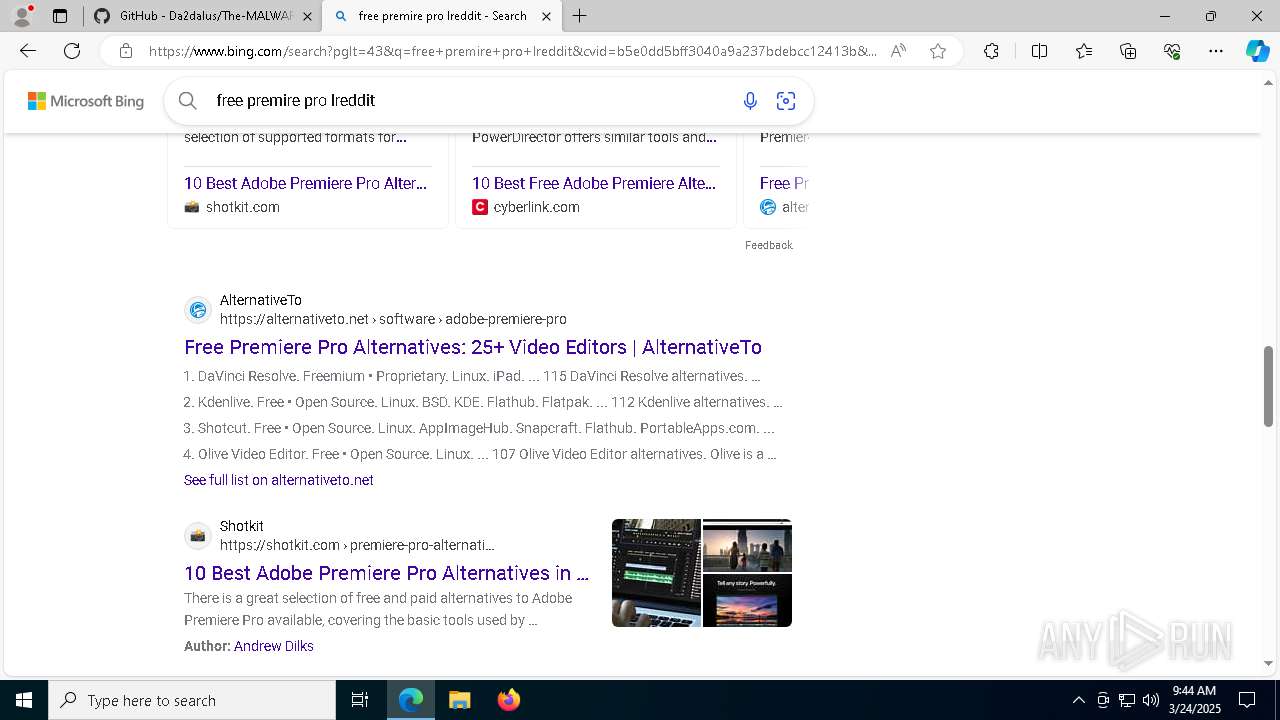Open Settings and more menu
The height and width of the screenshot is (720, 1280).
click(x=1216, y=51)
